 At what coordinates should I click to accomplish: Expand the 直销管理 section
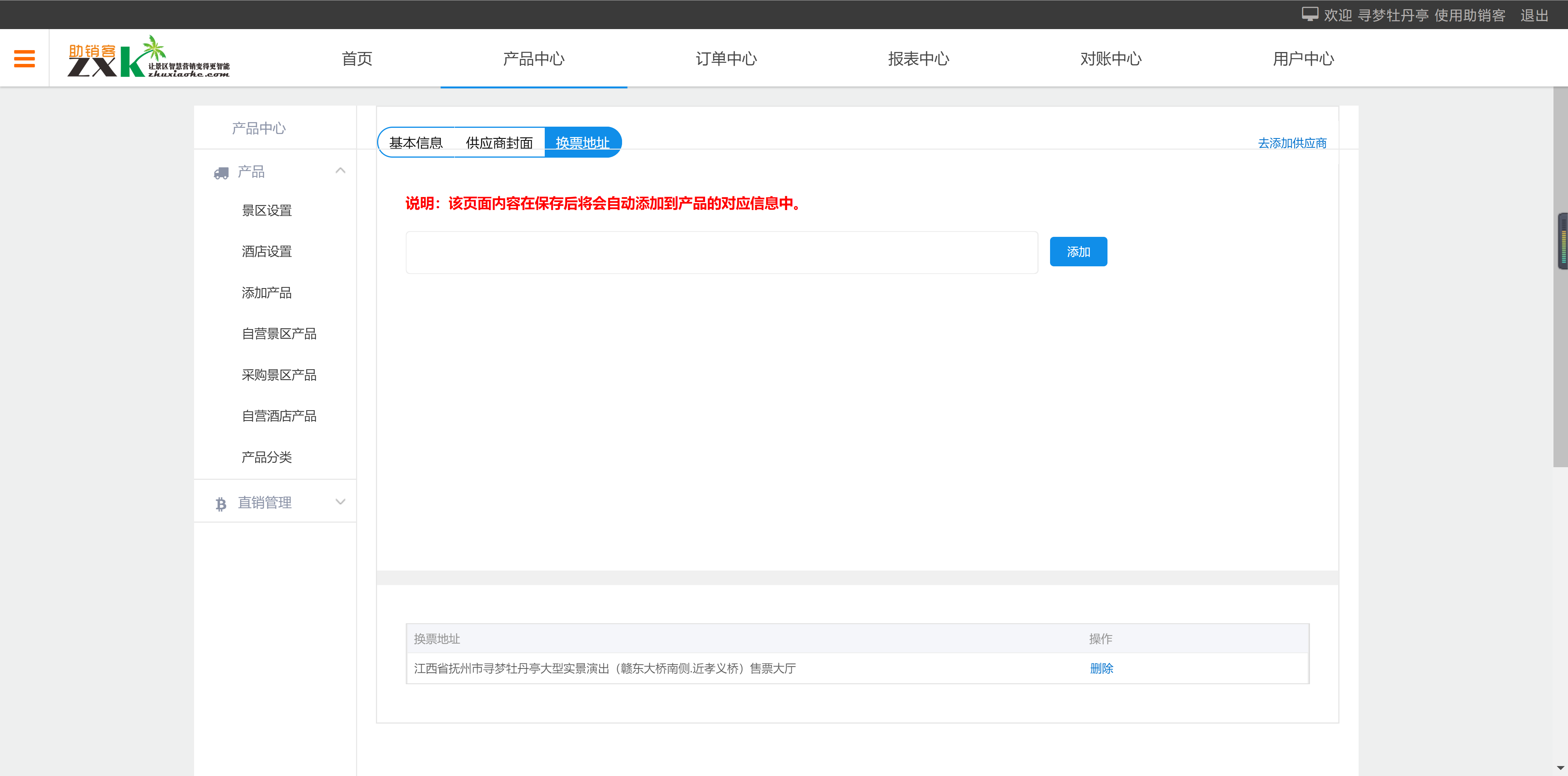pos(340,502)
